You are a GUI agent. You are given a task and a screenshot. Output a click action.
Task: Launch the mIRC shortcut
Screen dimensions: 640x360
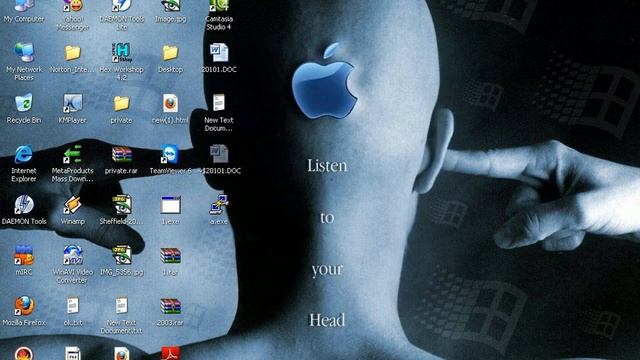pos(24,255)
